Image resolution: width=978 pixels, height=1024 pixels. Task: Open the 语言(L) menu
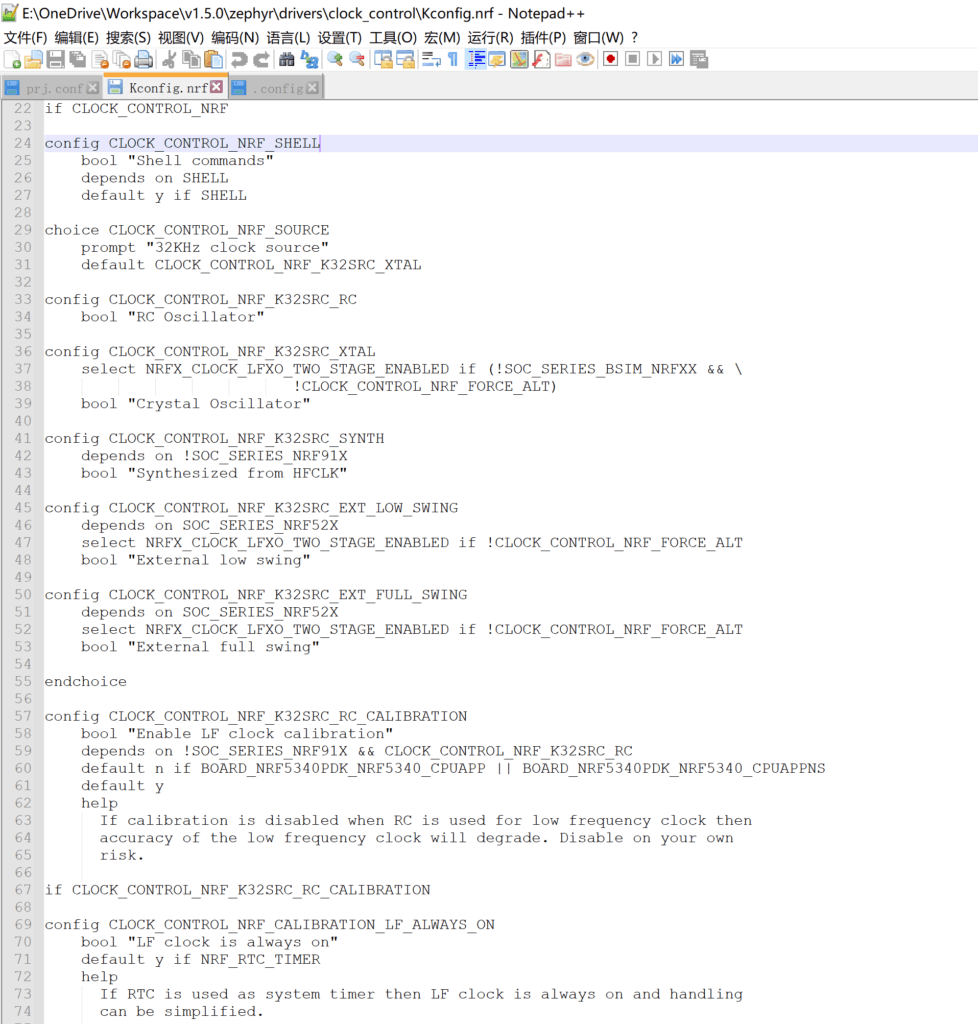tap(288, 38)
